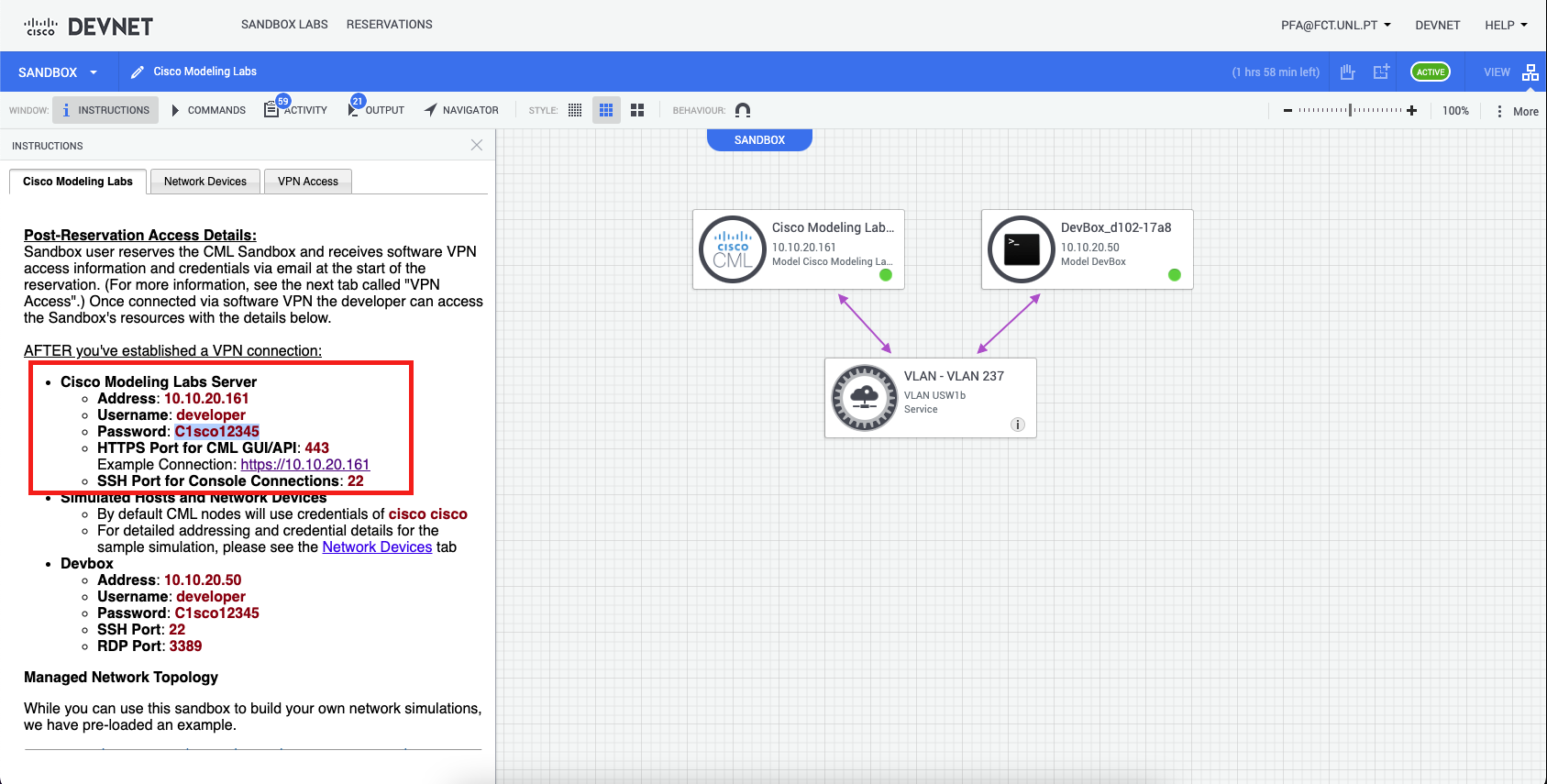Screen dimensions: 1547x784
Task: Open the More options menu
Action: pyautogui.click(x=1517, y=111)
